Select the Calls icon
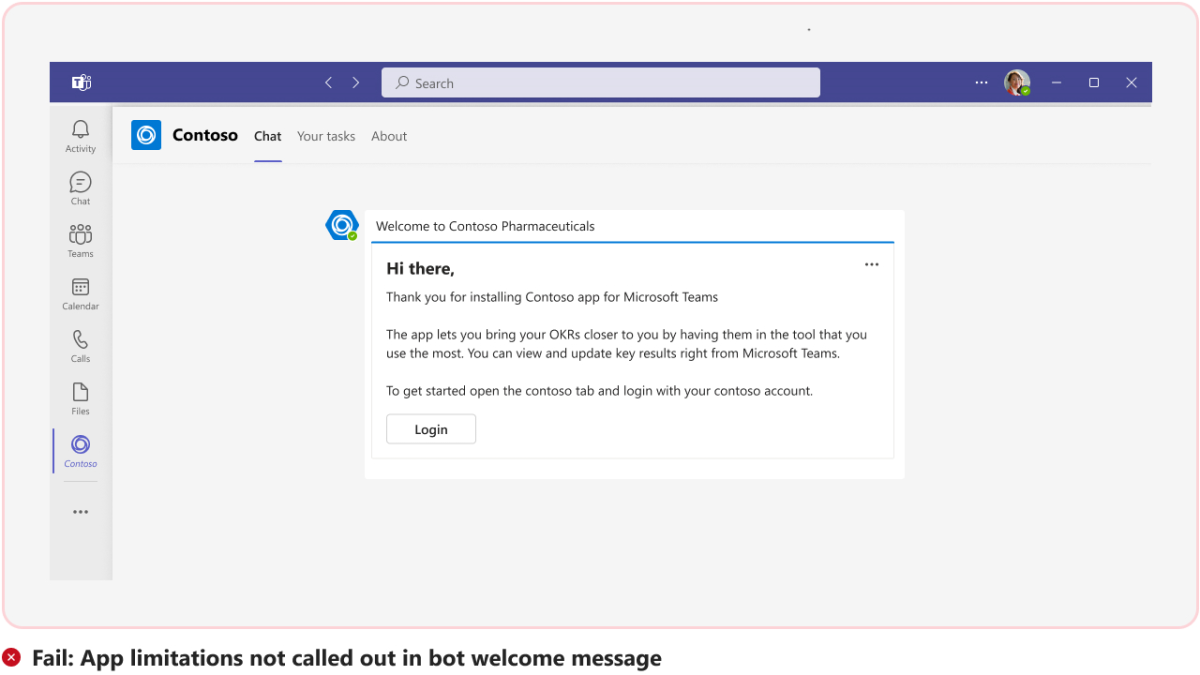Image resolution: width=1200 pixels, height=675 pixels. click(x=80, y=340)
